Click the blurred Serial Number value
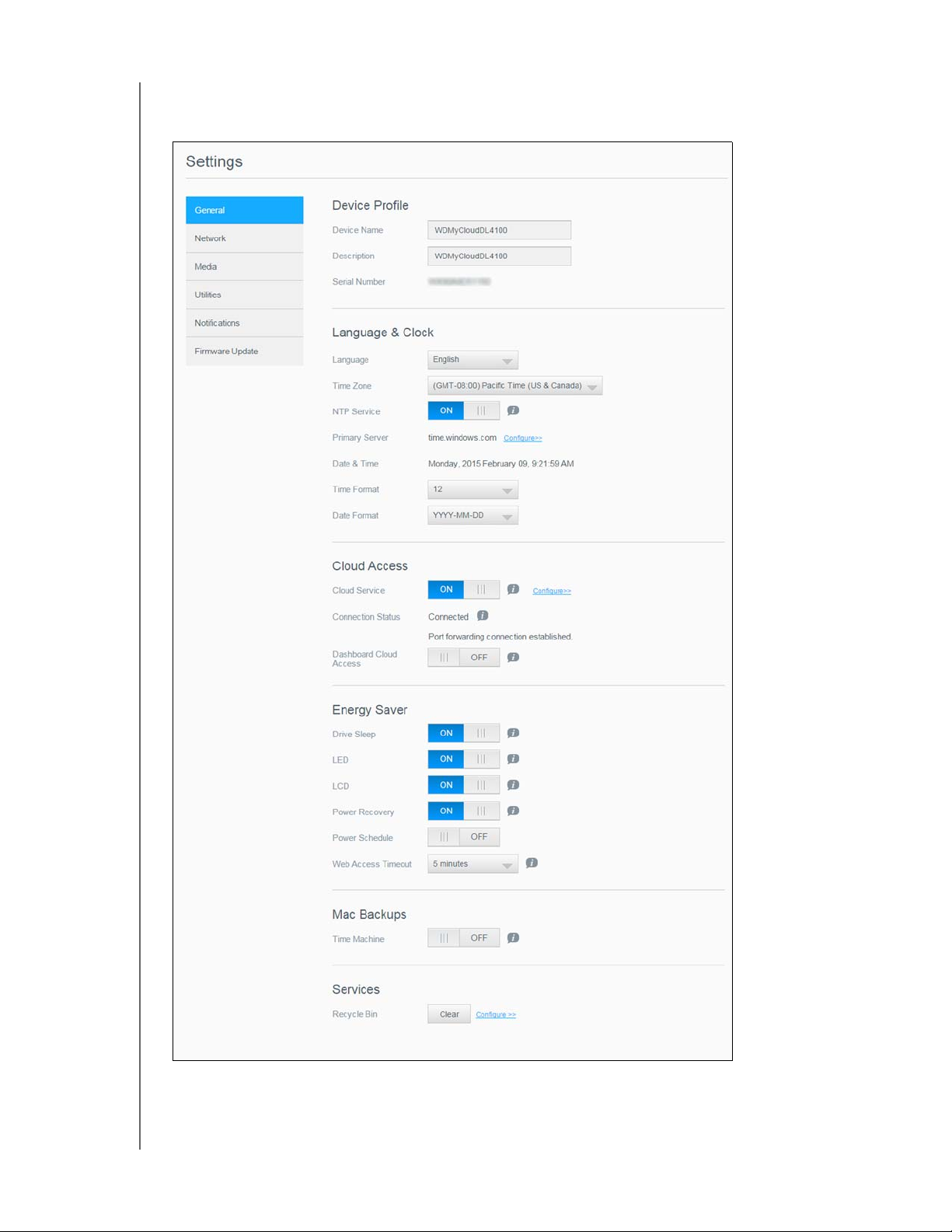The image size is (952, 1232). 459,281
